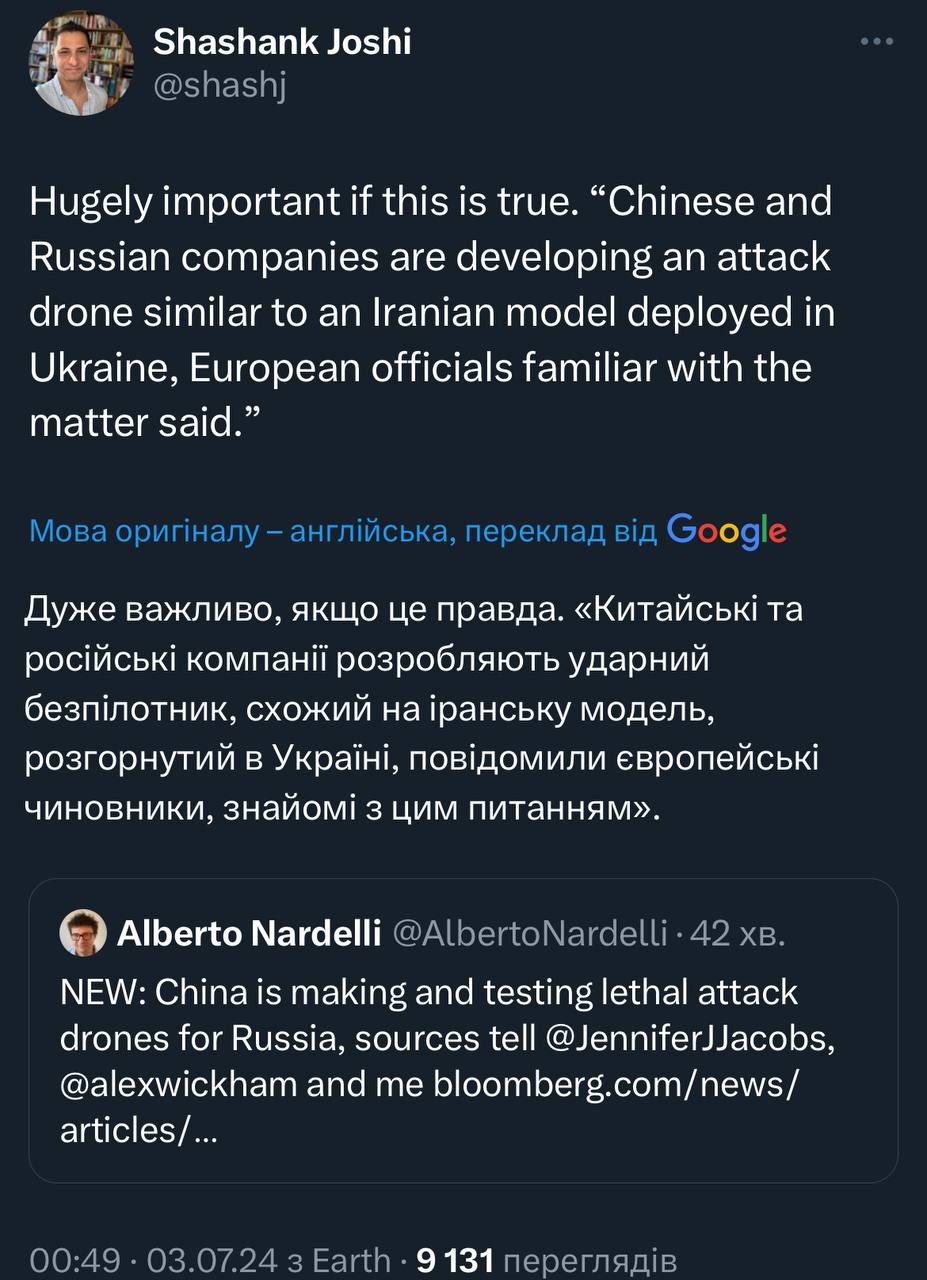Click the 9 131 переглядів view count
This screenshot has width=927, height=1280.
(547, 1260)
